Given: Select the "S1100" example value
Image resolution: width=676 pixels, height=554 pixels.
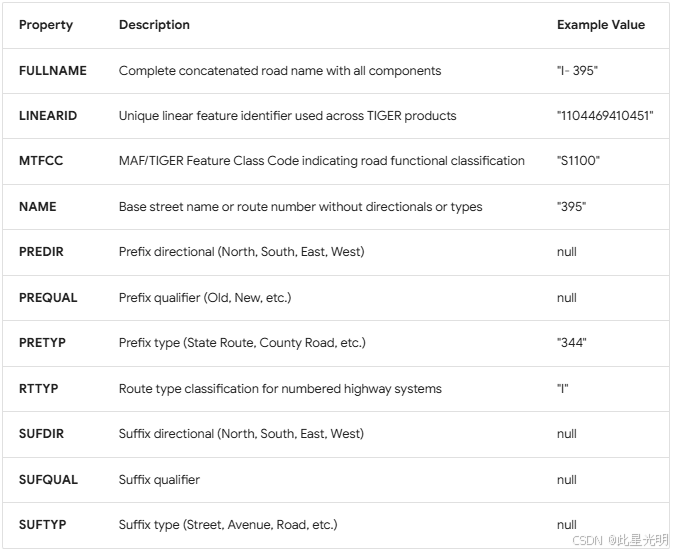Looking at the screenshot, I should click(x=577, y=161).
